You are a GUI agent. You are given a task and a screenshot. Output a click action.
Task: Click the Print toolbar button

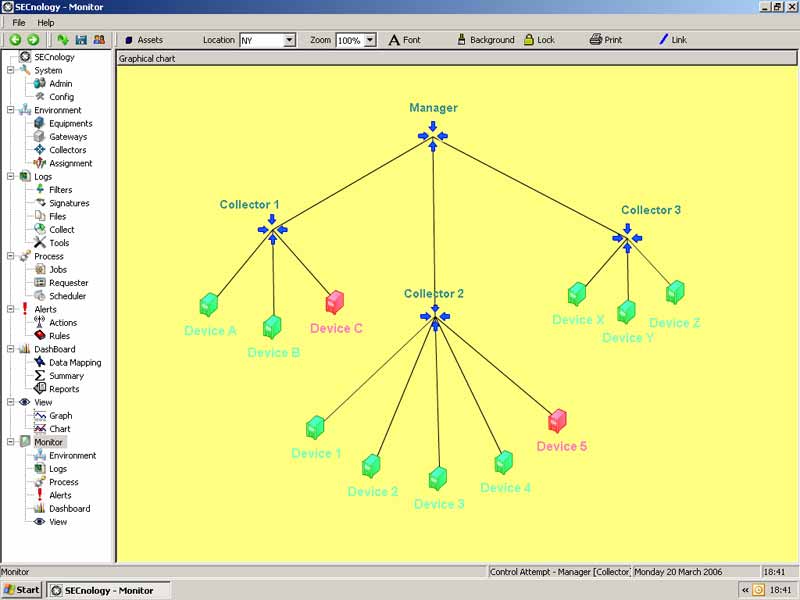tap(606, 40)
